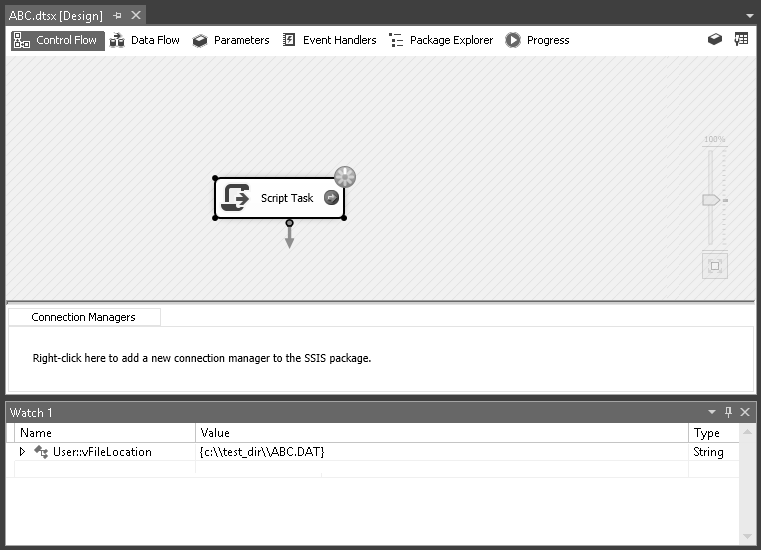This screenshot has width=761, height=550.
Task: Click the Variables icon at top right
Action: point(741,40)
